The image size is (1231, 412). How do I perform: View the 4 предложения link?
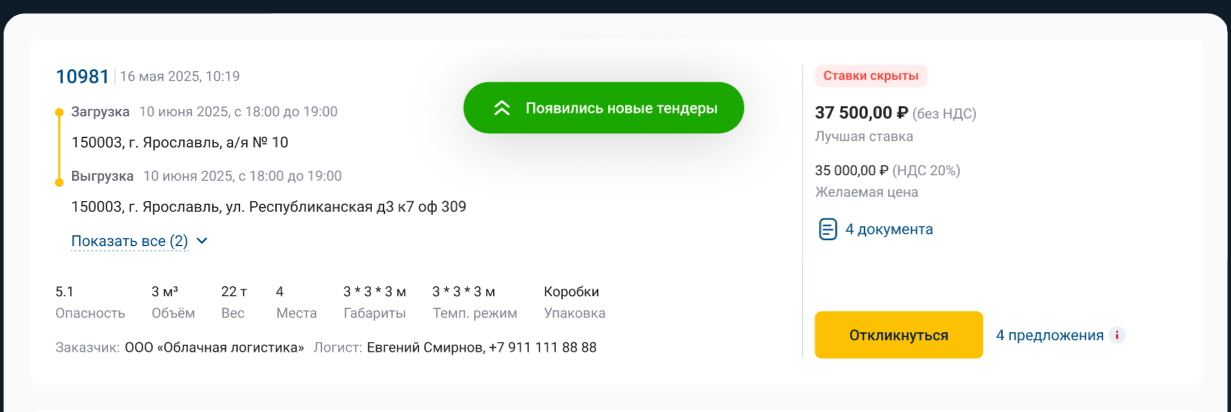click(x=1049, y=335)
